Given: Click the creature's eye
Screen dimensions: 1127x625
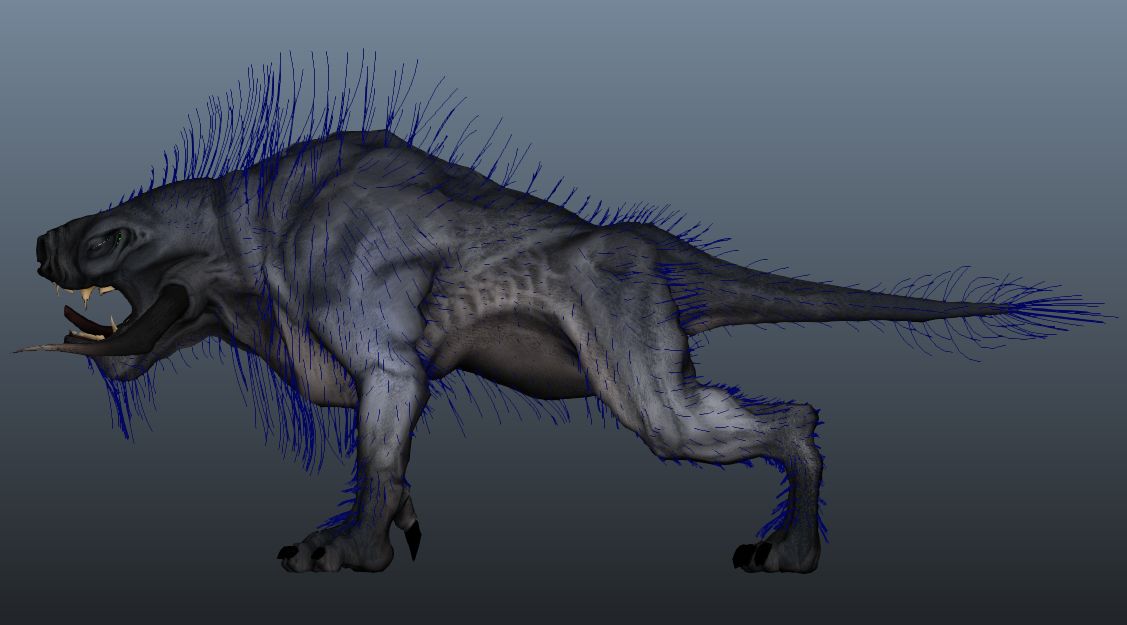Looking at the screenshot, I should tap(109, 242).
